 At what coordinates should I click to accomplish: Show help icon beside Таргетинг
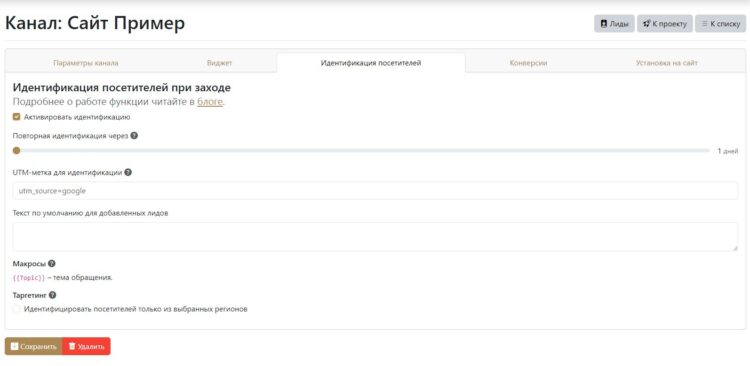tap(53, 295)
